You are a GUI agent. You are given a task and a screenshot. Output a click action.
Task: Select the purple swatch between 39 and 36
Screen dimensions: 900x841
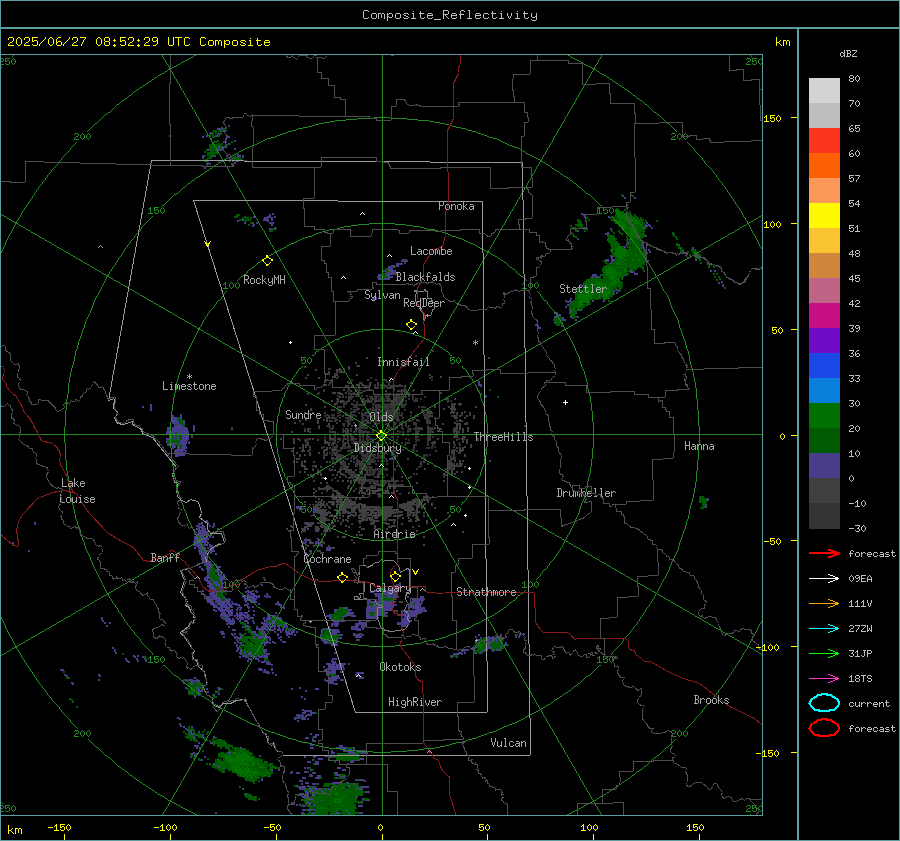tap(824, 340)
